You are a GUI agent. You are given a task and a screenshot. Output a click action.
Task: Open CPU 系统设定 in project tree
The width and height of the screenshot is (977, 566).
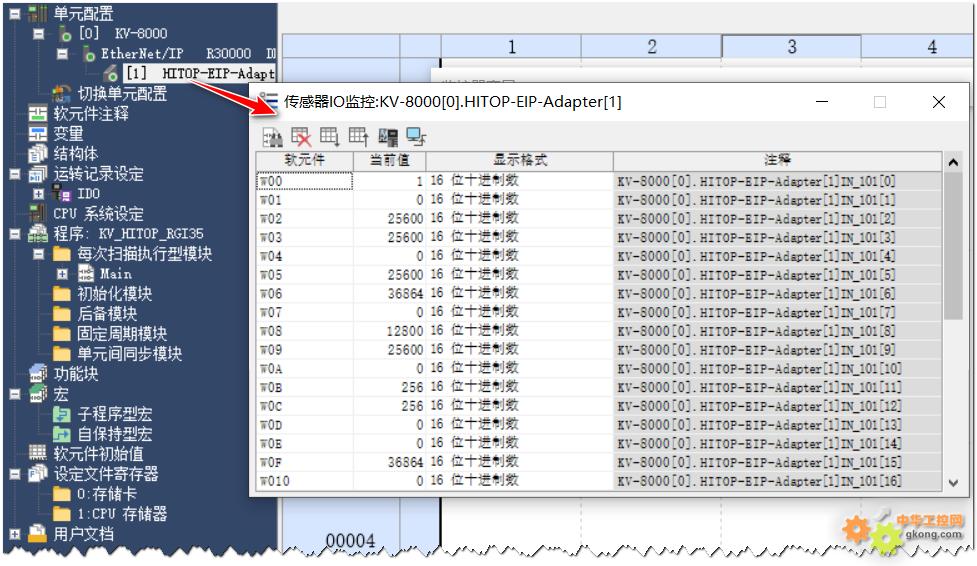(x=97, y=214)
